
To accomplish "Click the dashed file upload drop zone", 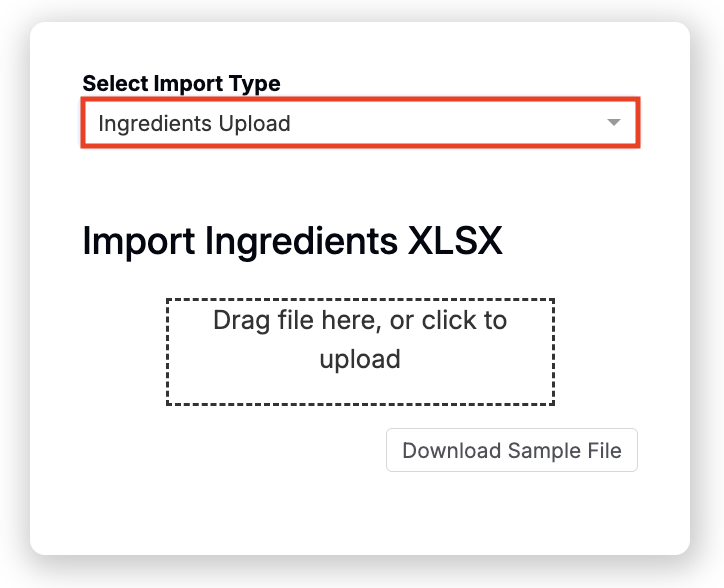I will point(360,351).
